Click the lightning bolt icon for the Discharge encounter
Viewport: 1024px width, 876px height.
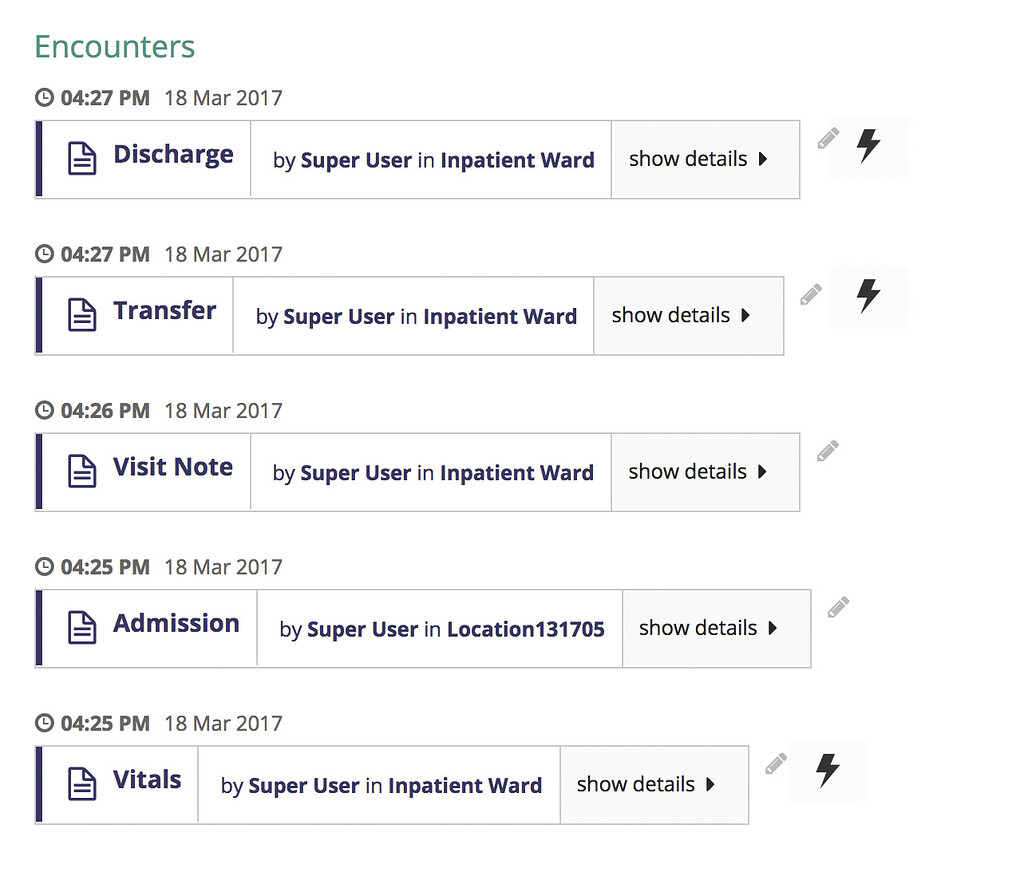click(866, 145)
